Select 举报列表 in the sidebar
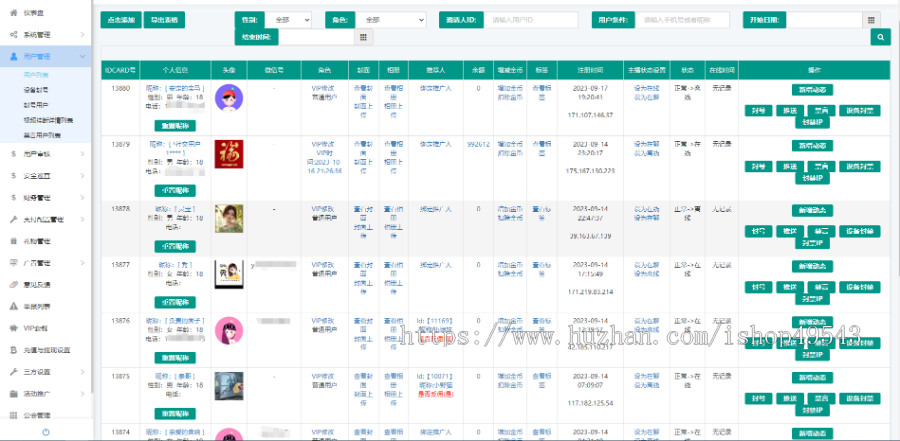The height and width of the screenshot is (441, 900). coord(37,307)
